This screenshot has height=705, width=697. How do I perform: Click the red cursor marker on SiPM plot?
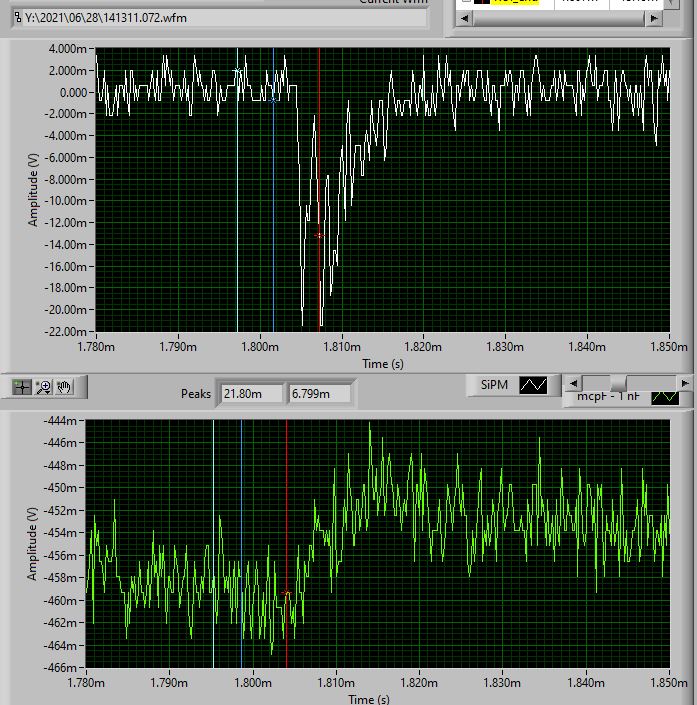(x=319, y=236)
